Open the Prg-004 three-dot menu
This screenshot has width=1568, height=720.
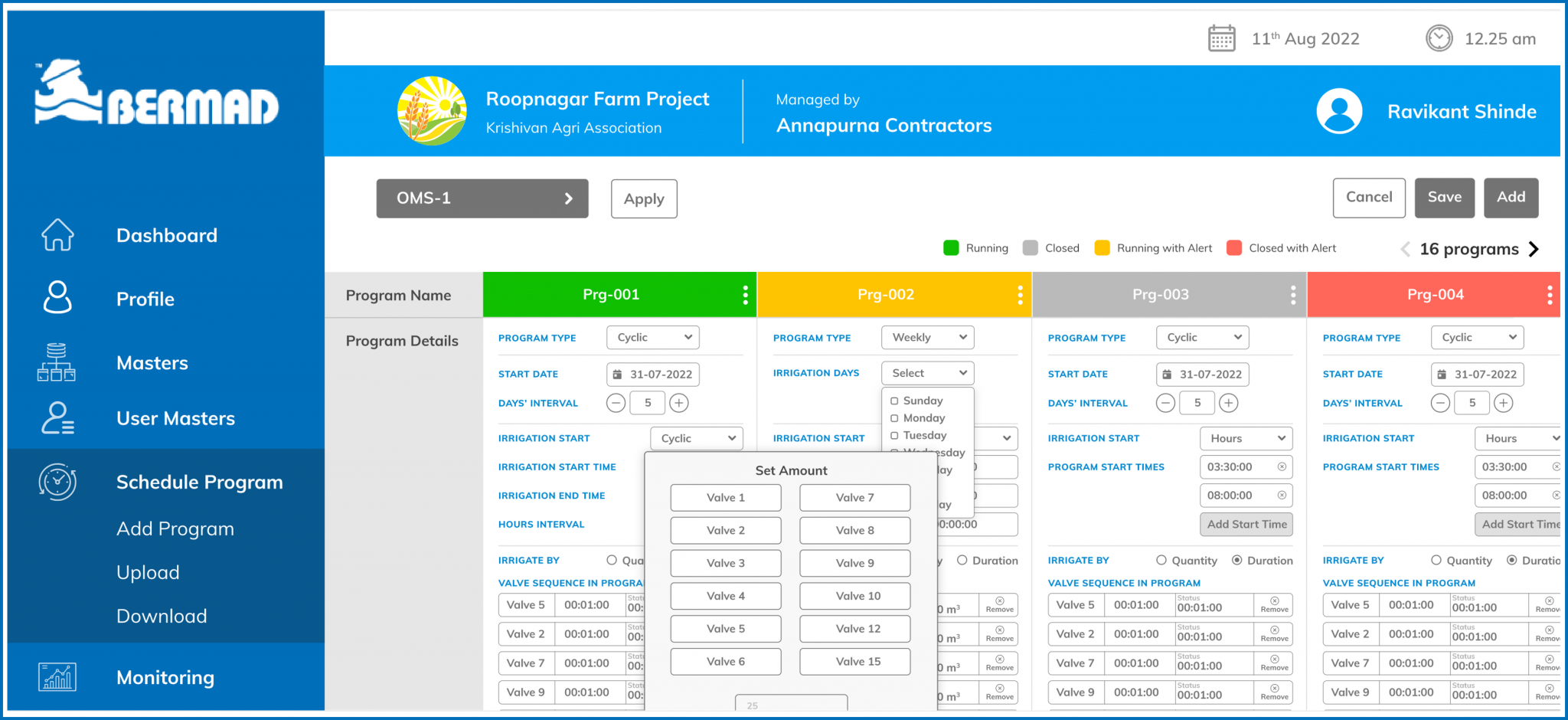(x=1549, y=294)
